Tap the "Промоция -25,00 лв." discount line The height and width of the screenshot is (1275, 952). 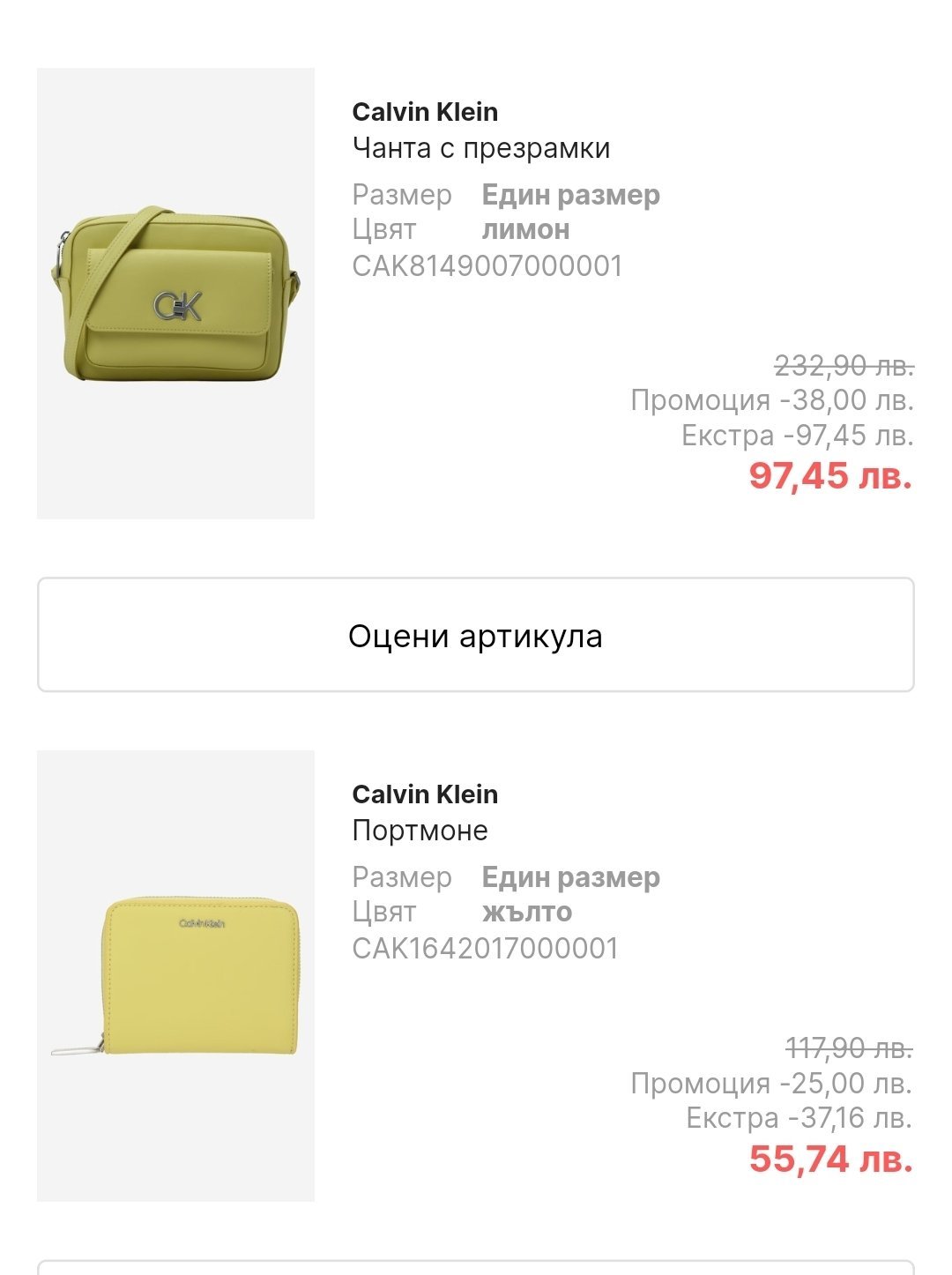click(x=772, y=1084)
